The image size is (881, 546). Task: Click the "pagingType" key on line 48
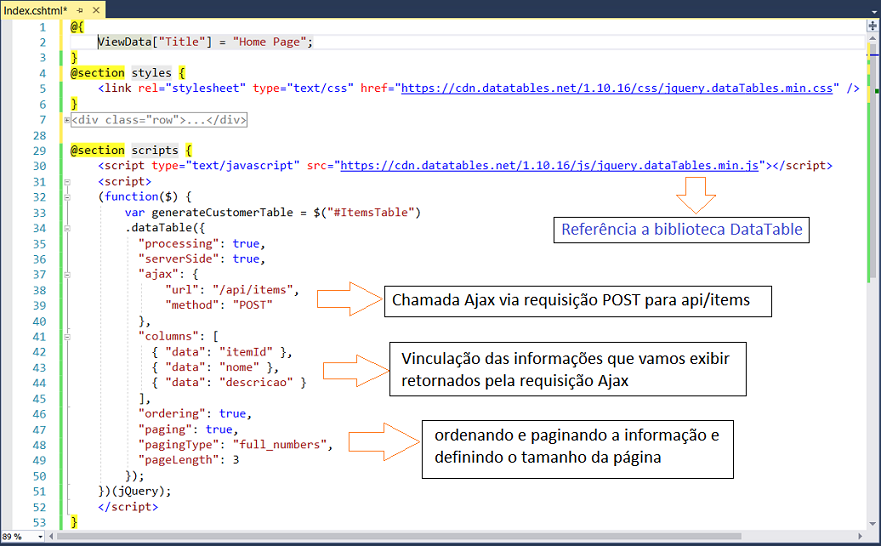[179, 445]
